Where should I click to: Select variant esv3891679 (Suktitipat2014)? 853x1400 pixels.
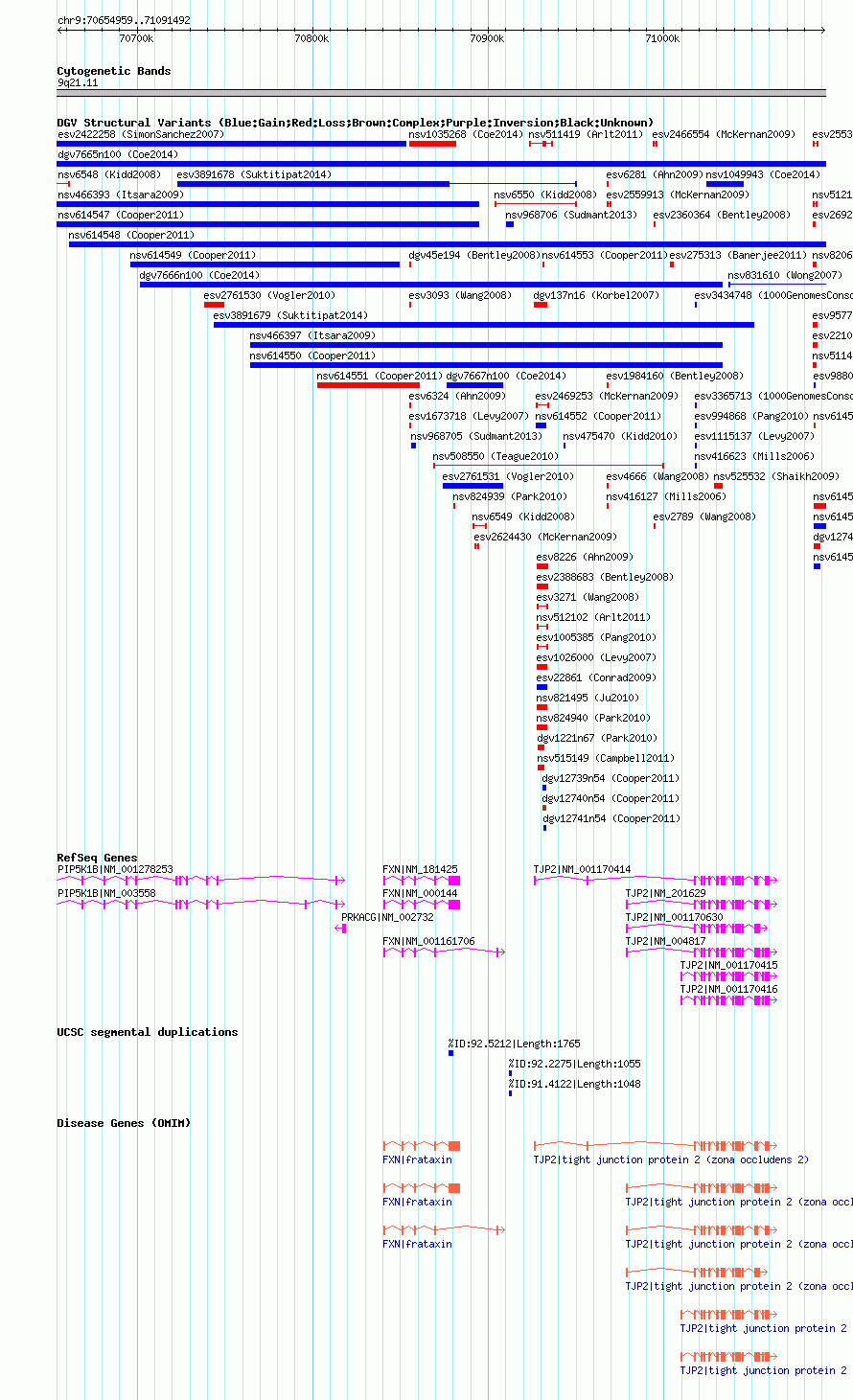(x=290, y=316)
